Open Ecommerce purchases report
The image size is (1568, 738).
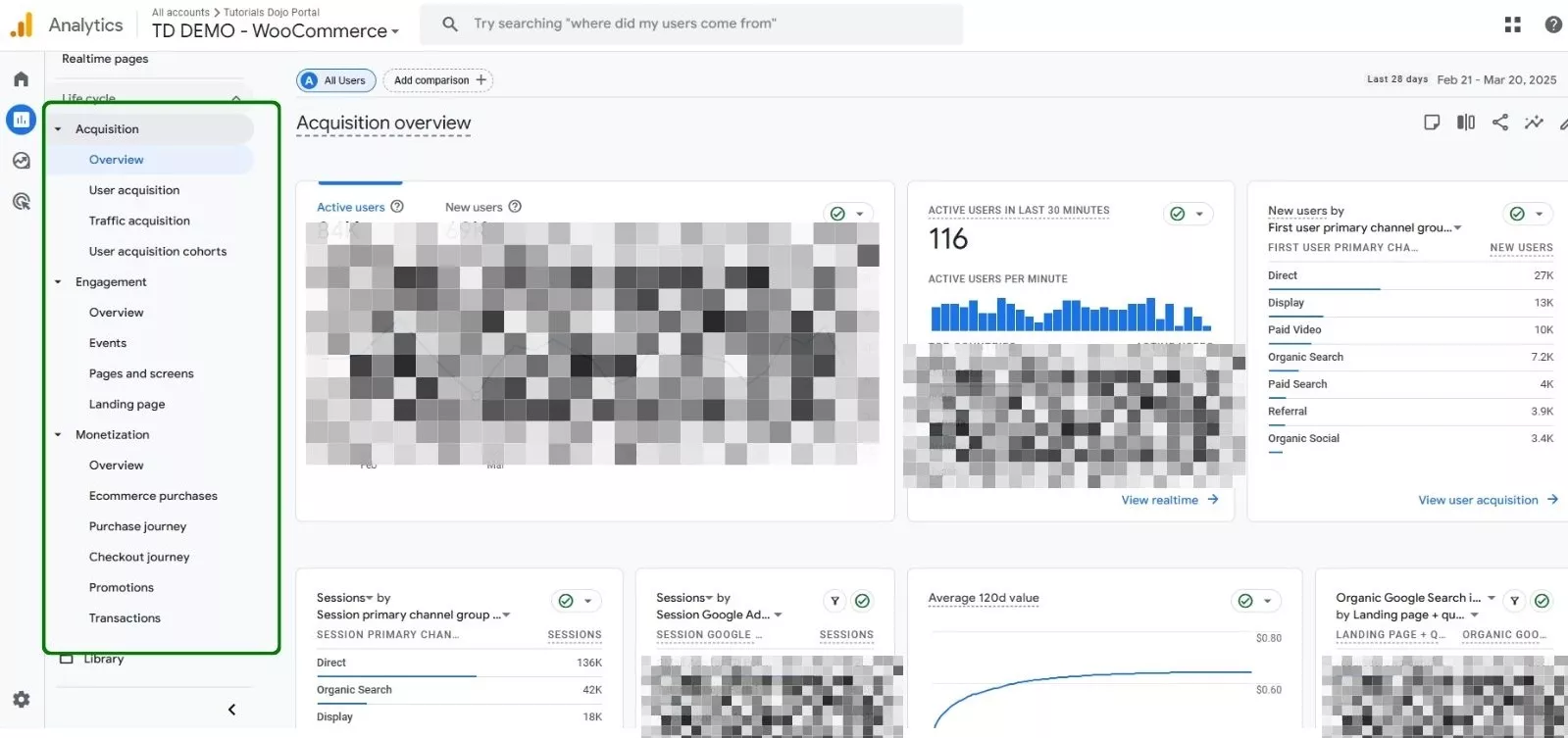(x=153, y=496)
